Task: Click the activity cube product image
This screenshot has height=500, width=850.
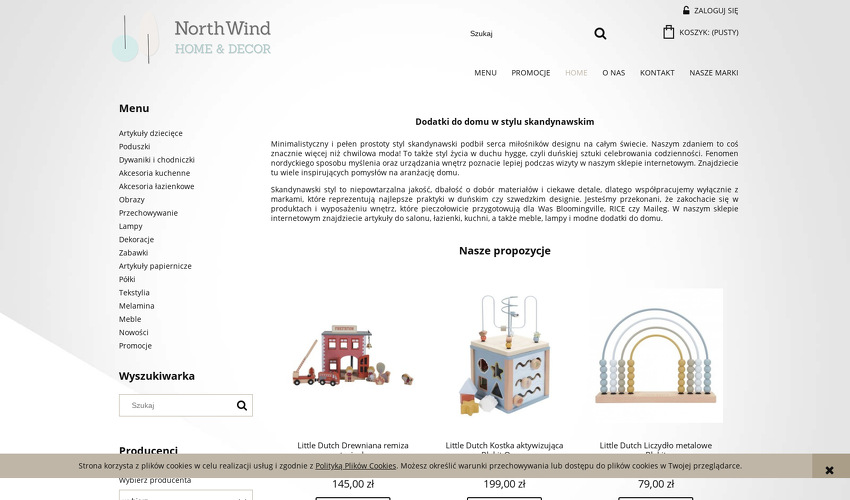Action: pyautogui.click(x=504, y=356)
